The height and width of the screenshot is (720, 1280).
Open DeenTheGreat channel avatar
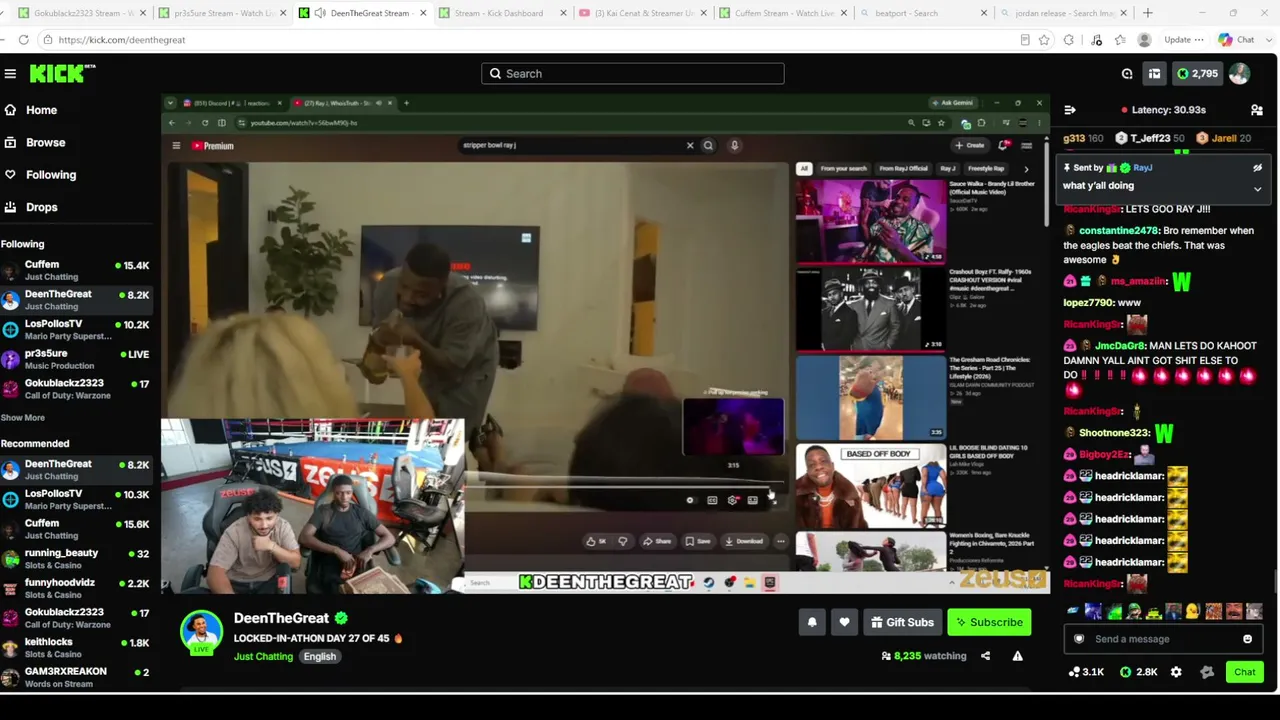201,632
